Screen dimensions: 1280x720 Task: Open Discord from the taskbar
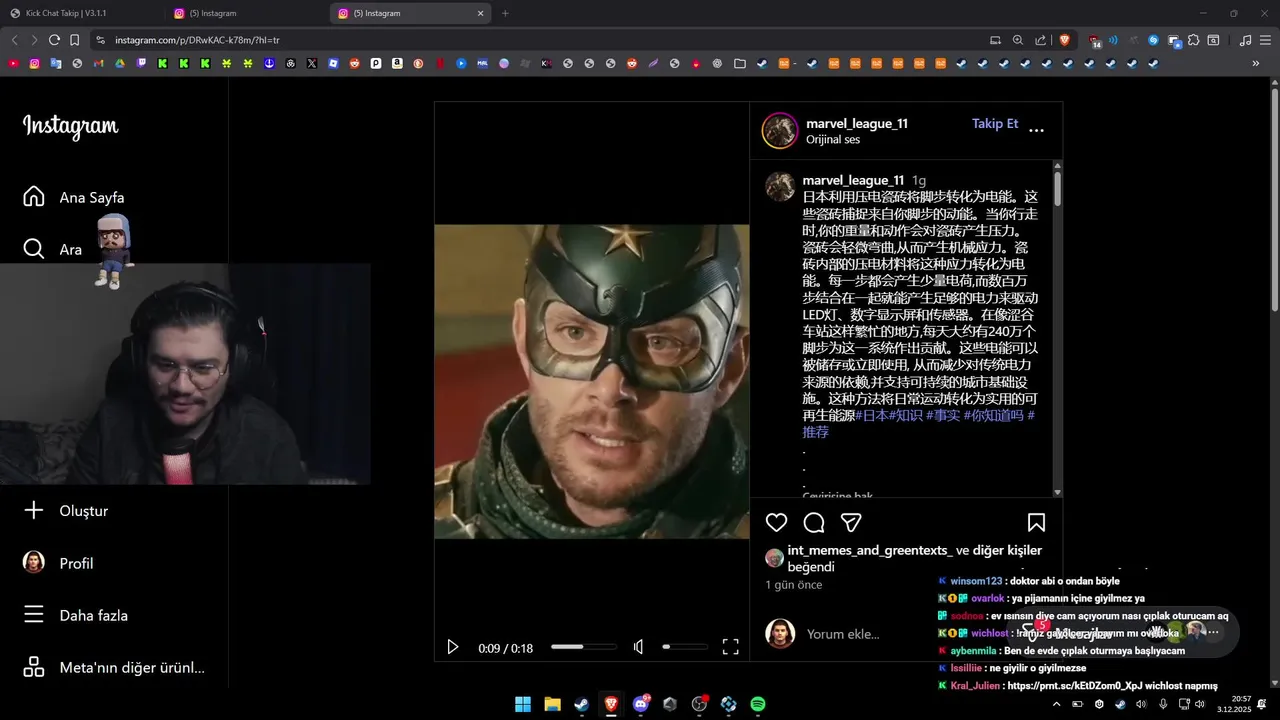(641, 704)
